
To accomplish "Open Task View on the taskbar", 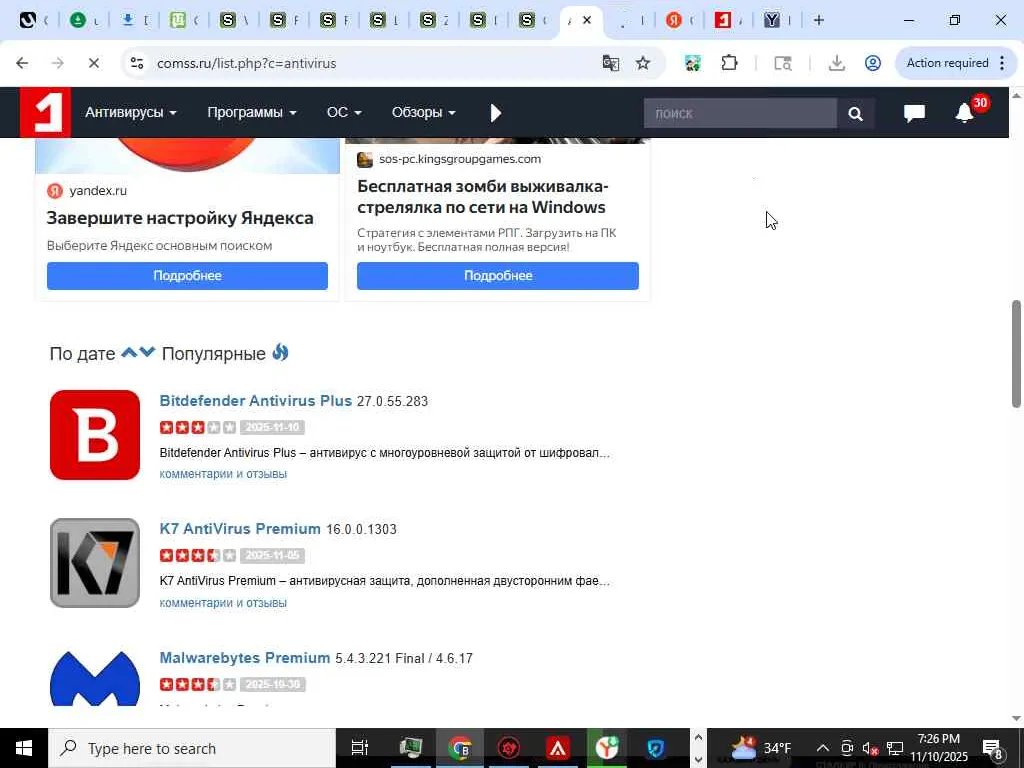I will 359,748.
